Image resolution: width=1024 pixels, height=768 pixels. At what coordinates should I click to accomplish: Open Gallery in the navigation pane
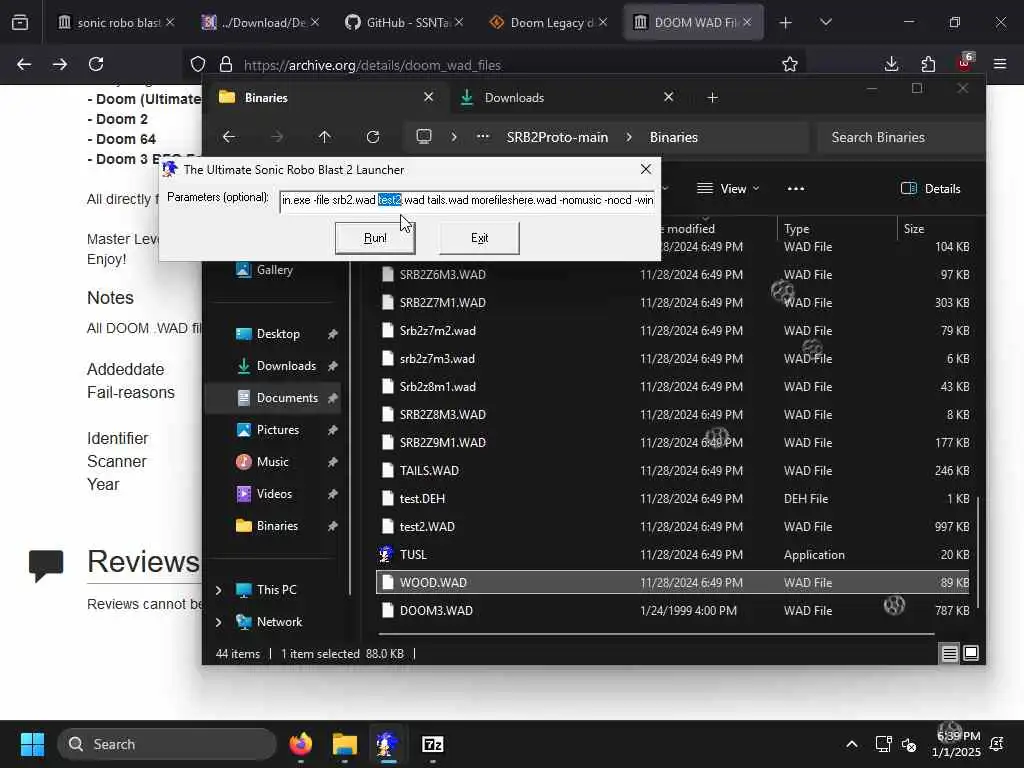(274, 270)
